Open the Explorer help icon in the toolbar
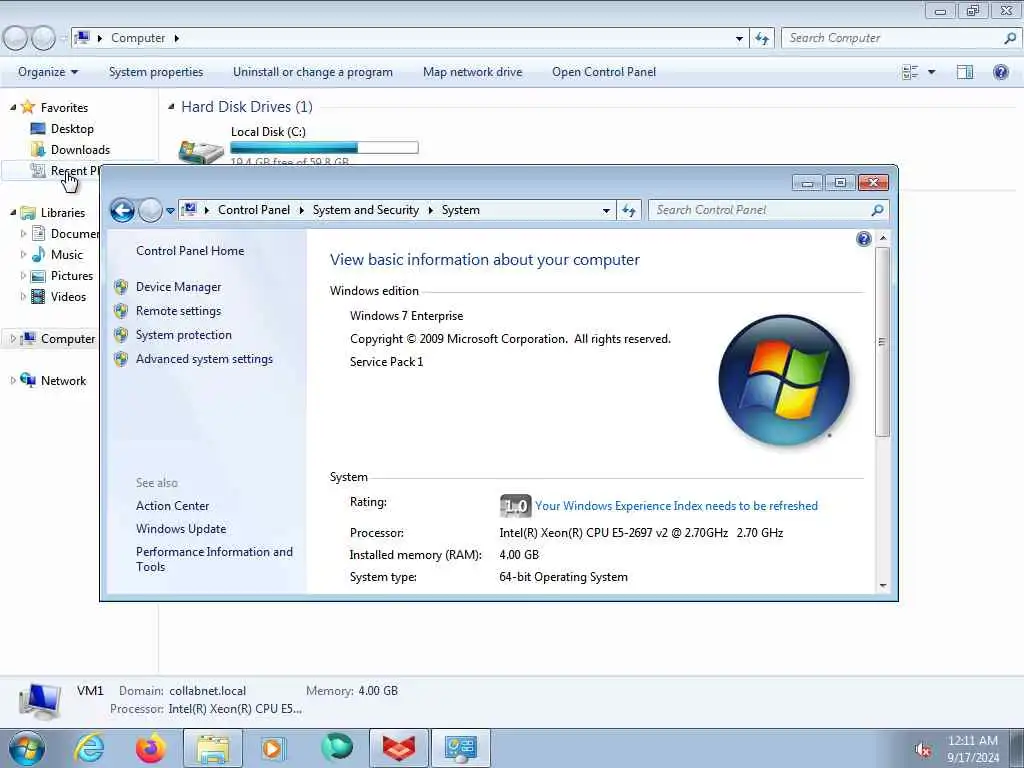This screenshot has height=768, width=1024. (1000, 72)
